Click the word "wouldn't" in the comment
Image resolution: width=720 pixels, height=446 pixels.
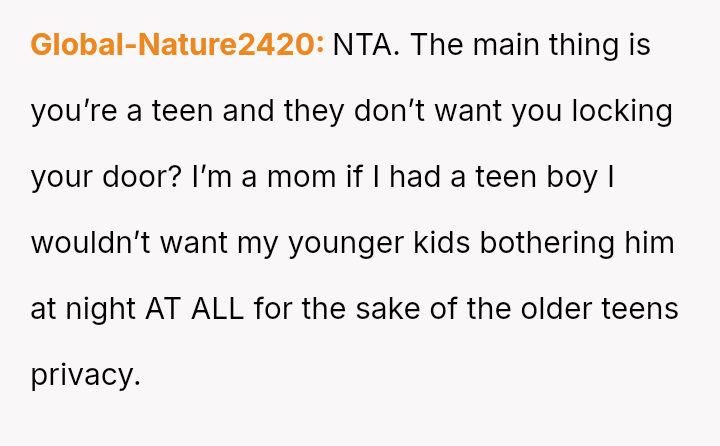(90, 243)
